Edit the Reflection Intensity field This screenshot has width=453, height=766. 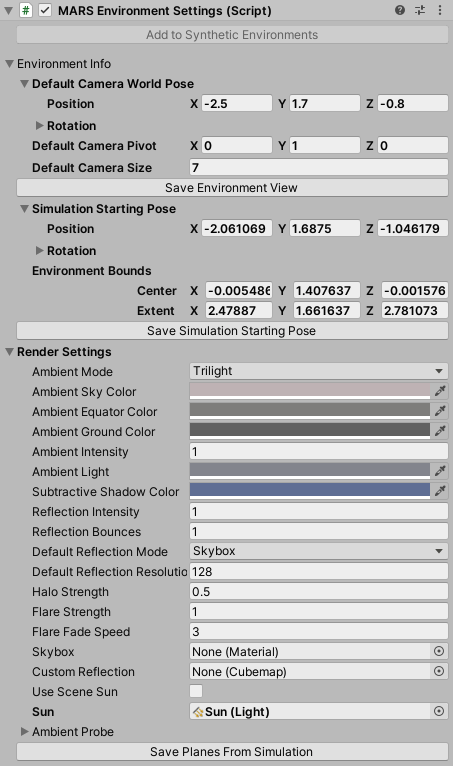pyautogui.click(x=319, y=511)
